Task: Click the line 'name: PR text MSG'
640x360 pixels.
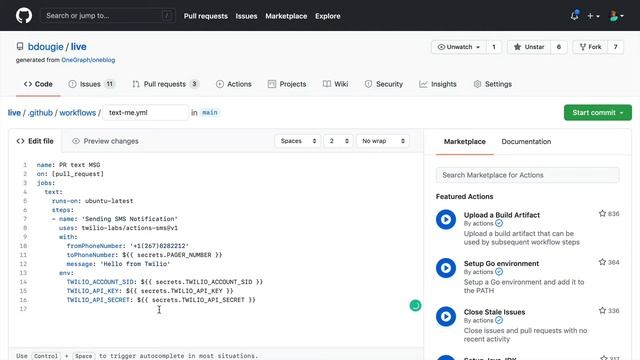Action: [68, 165]
